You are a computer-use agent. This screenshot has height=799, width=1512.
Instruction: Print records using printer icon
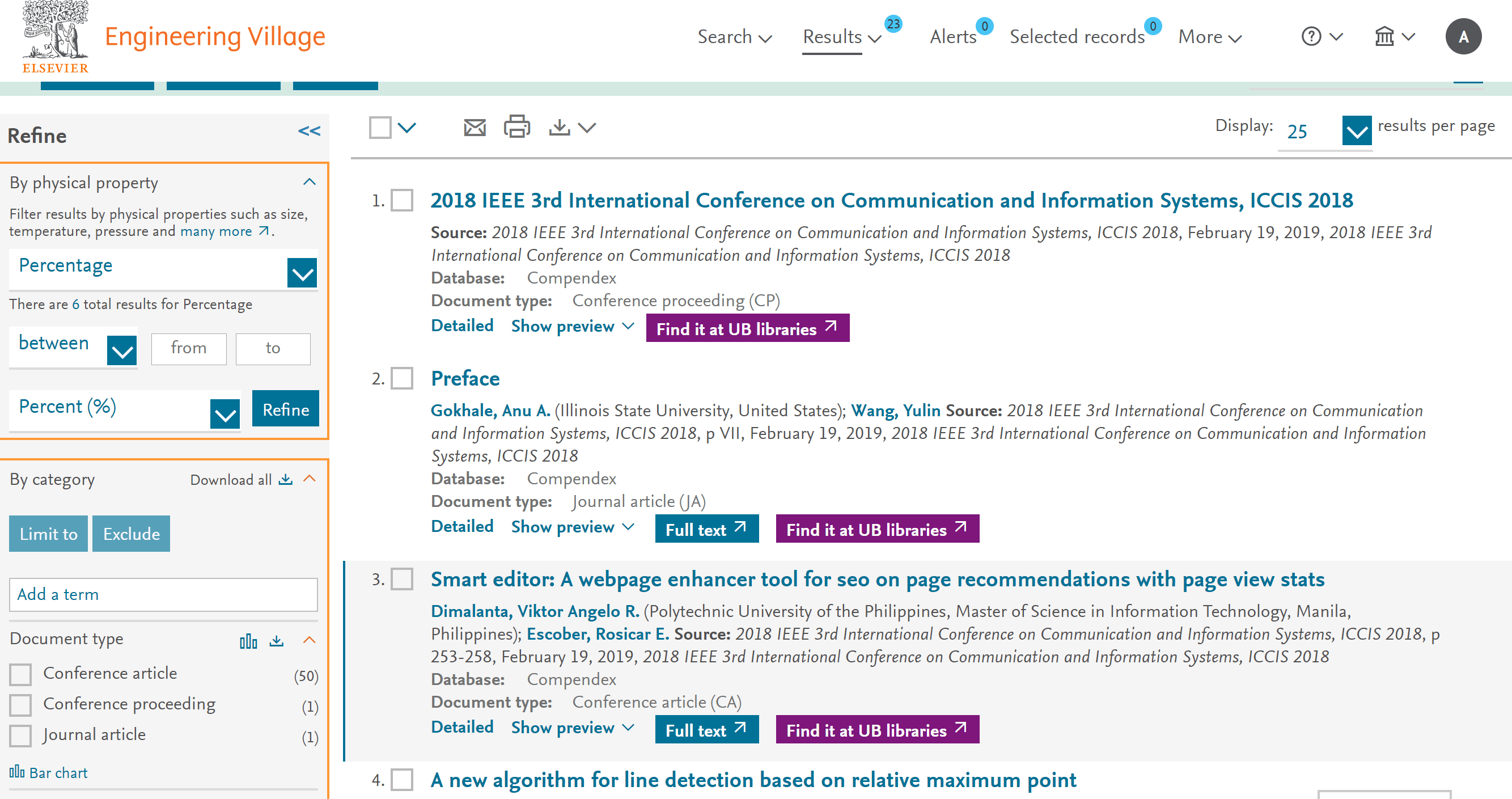pyautogui.click(x=516, y=127)
